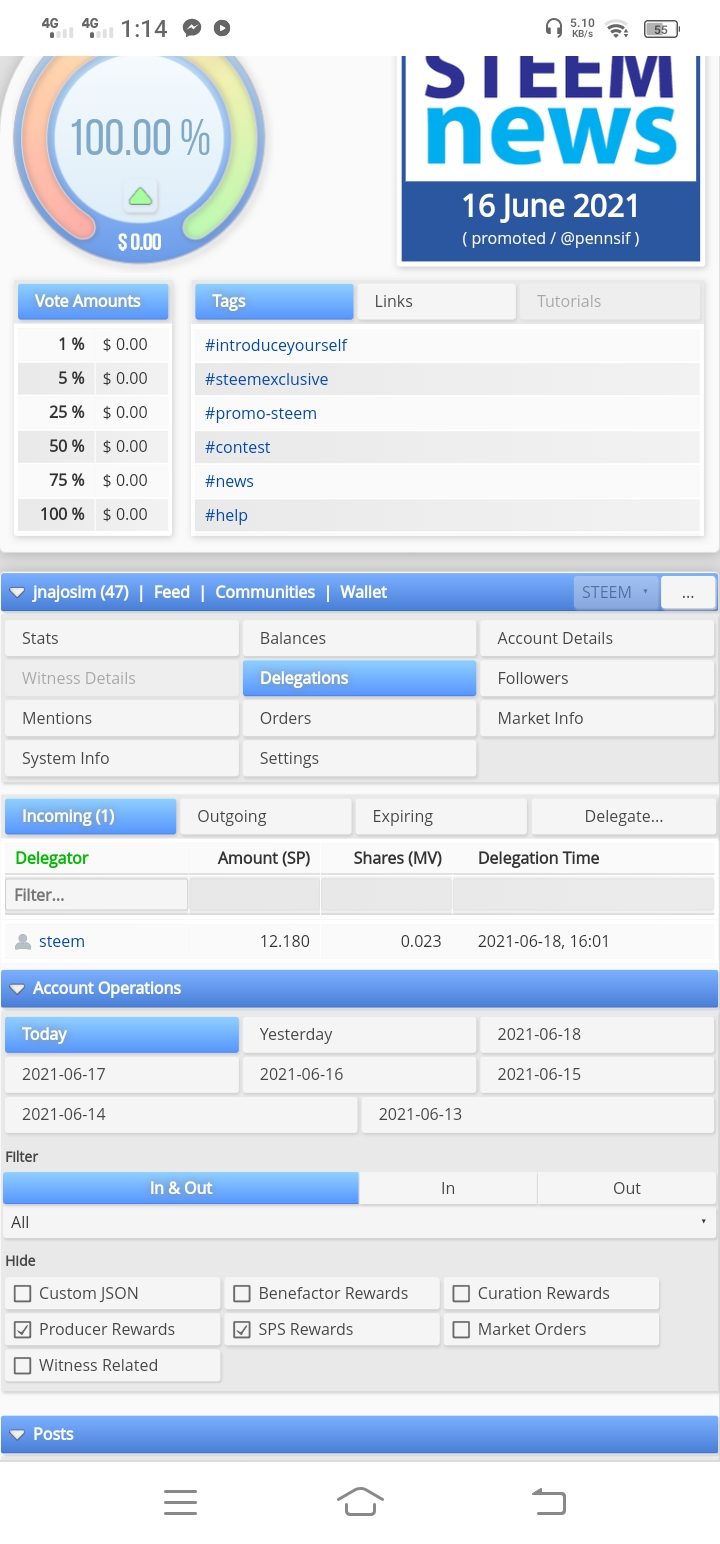This screenshot has height=1544, width=720.
Task: Select the Out filter option
Action: pos(627,1188)
